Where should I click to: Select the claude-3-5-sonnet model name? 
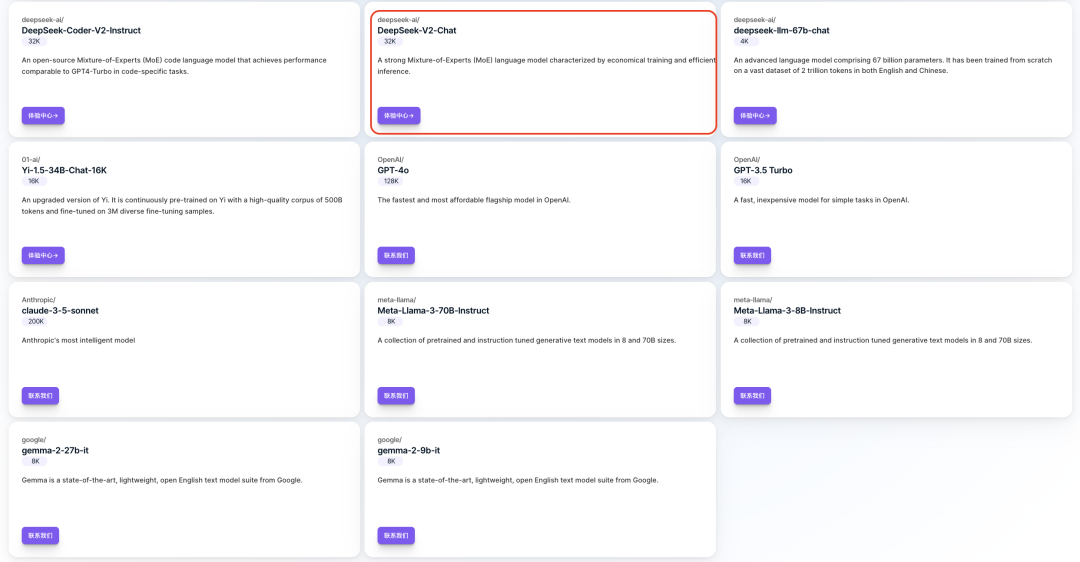click(x=60, y=310)
